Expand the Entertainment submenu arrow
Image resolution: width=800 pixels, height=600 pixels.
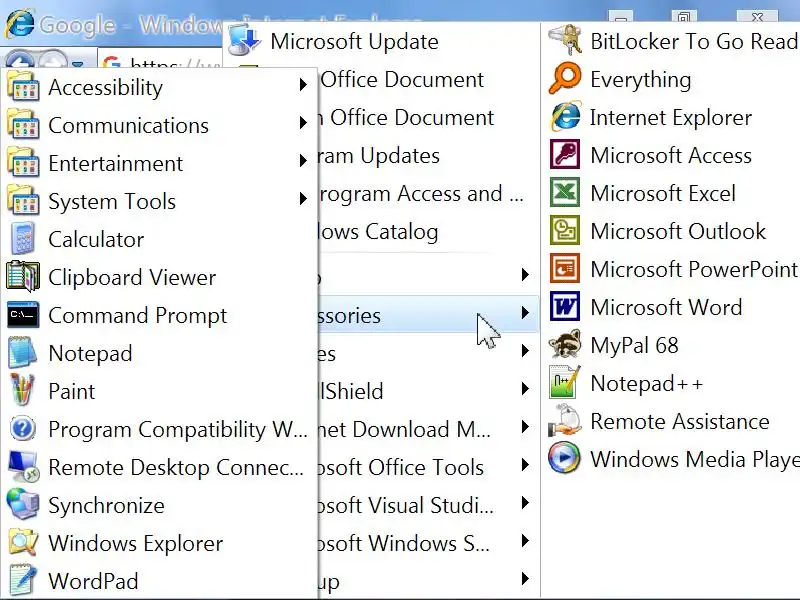(x=302, y=163)
